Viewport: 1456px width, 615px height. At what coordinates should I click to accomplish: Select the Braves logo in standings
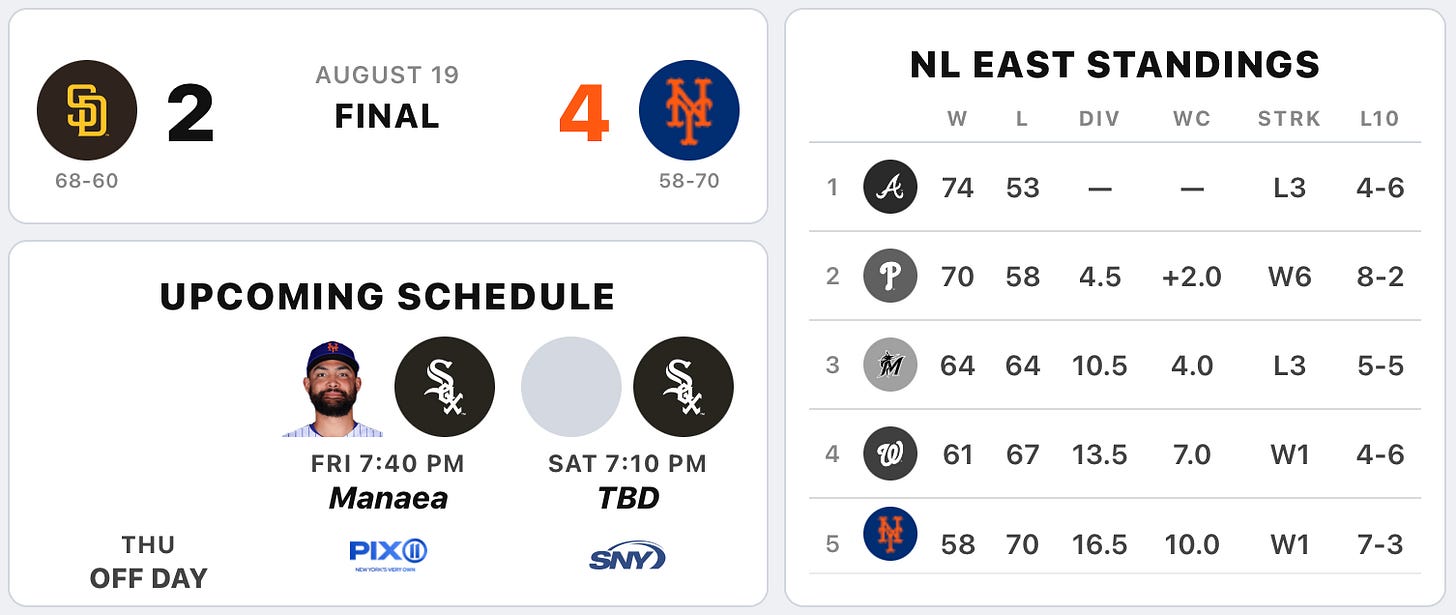click(890, 187)
